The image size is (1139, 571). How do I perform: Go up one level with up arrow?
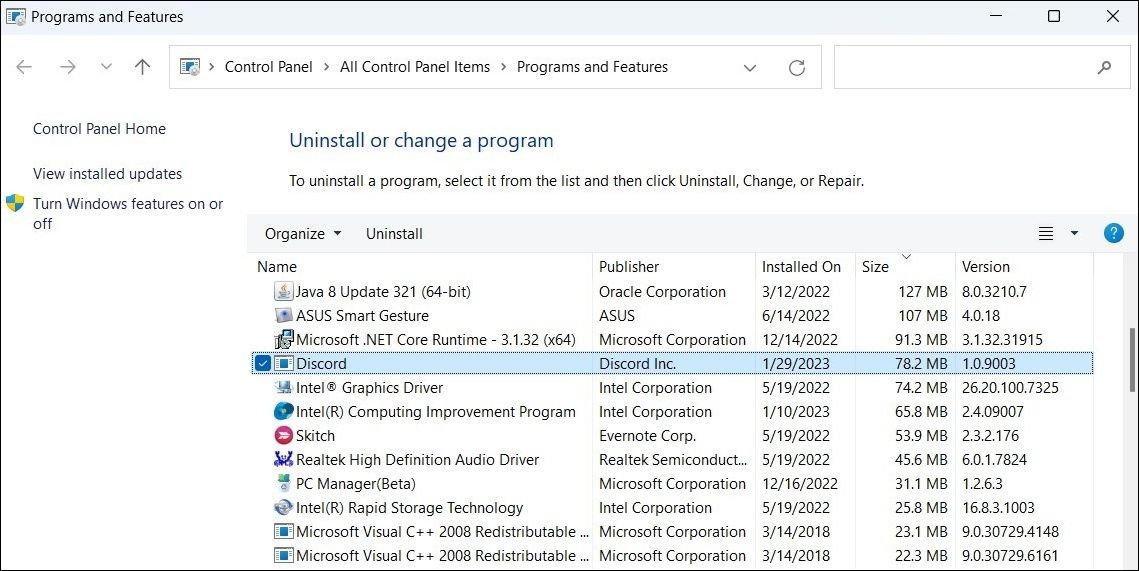point(142,67)
